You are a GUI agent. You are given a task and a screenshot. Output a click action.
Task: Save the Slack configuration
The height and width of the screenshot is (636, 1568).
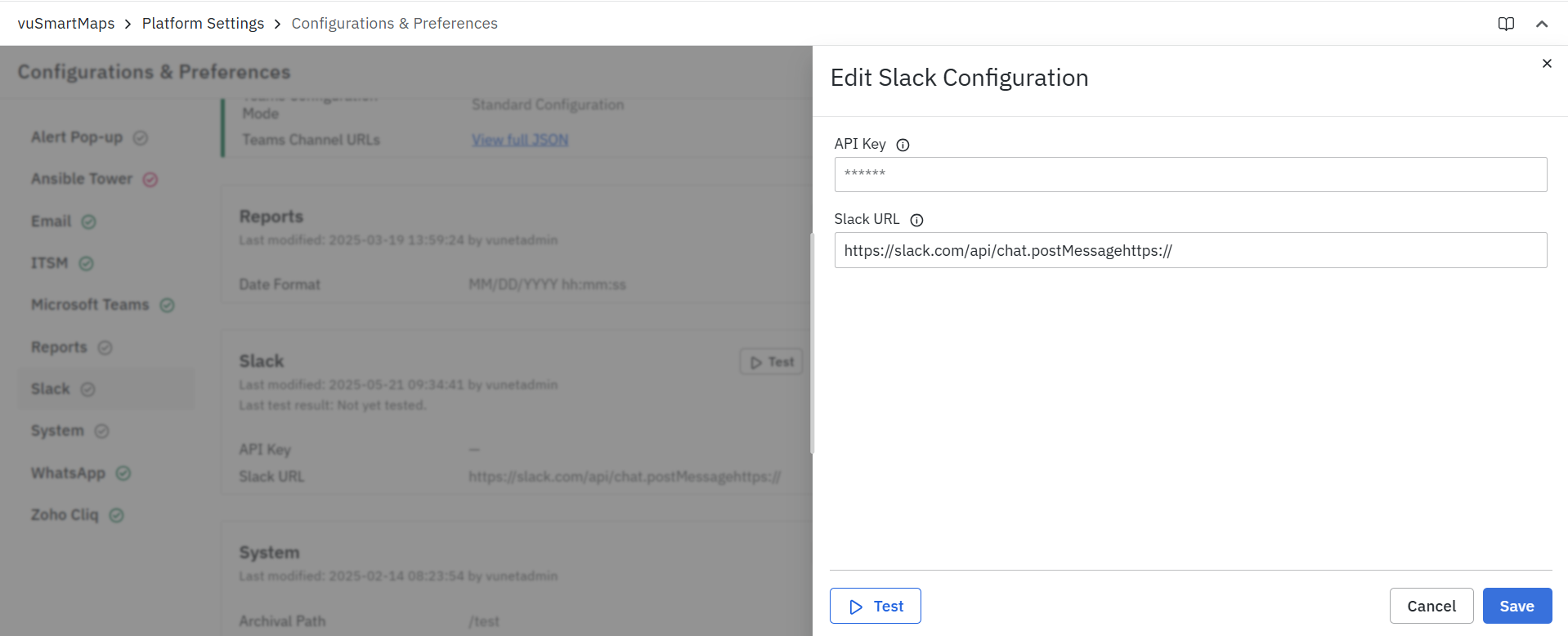tap(1516, 606)
